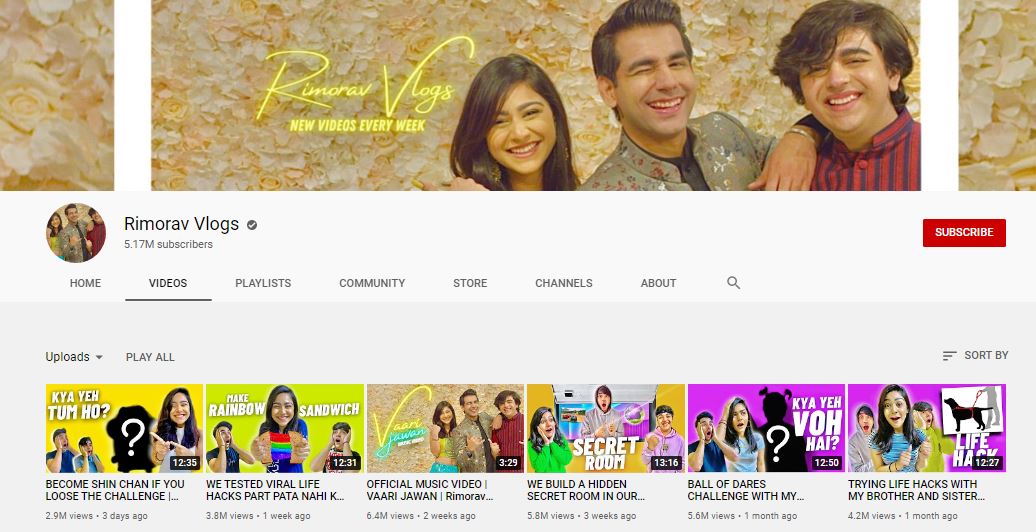
Task: Open Official Music Video Vaari Jawan title
Action: tap(430, 490)
